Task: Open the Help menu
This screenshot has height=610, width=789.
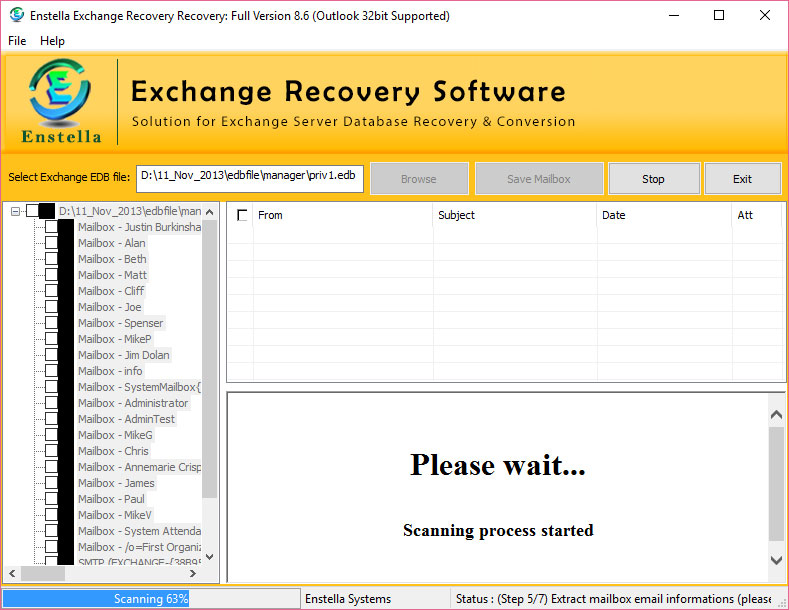Action: (52, 41)
